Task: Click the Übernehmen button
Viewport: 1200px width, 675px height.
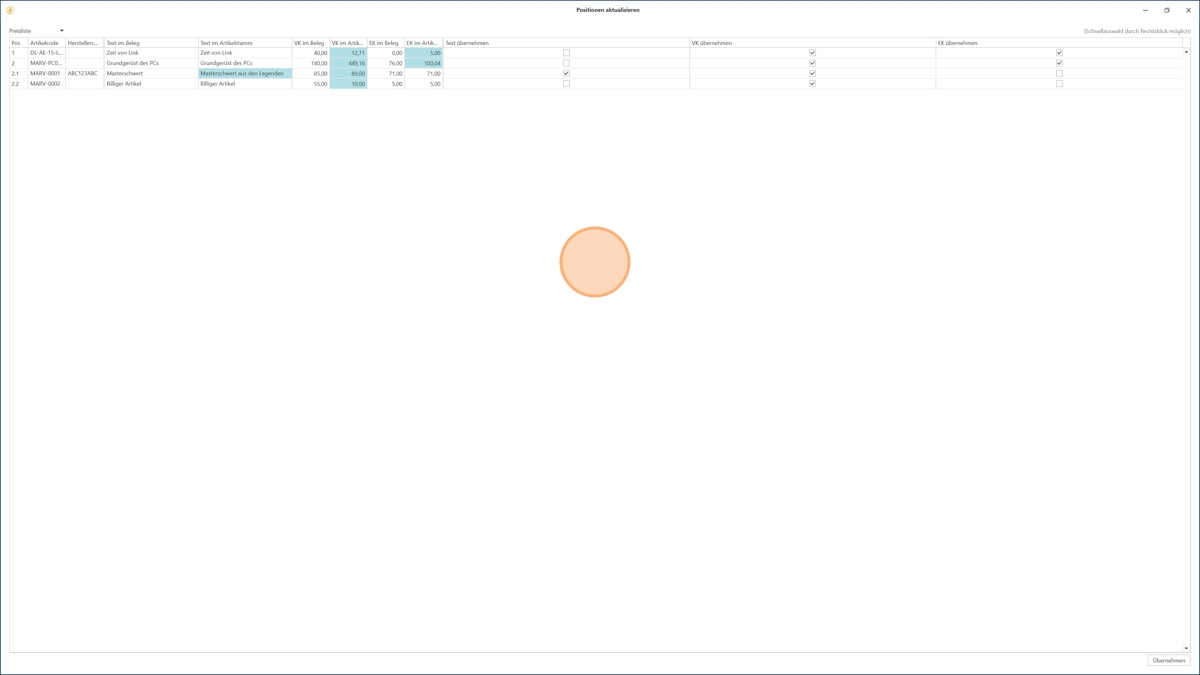Action: pyautogui.click(x=1168, y=660)
